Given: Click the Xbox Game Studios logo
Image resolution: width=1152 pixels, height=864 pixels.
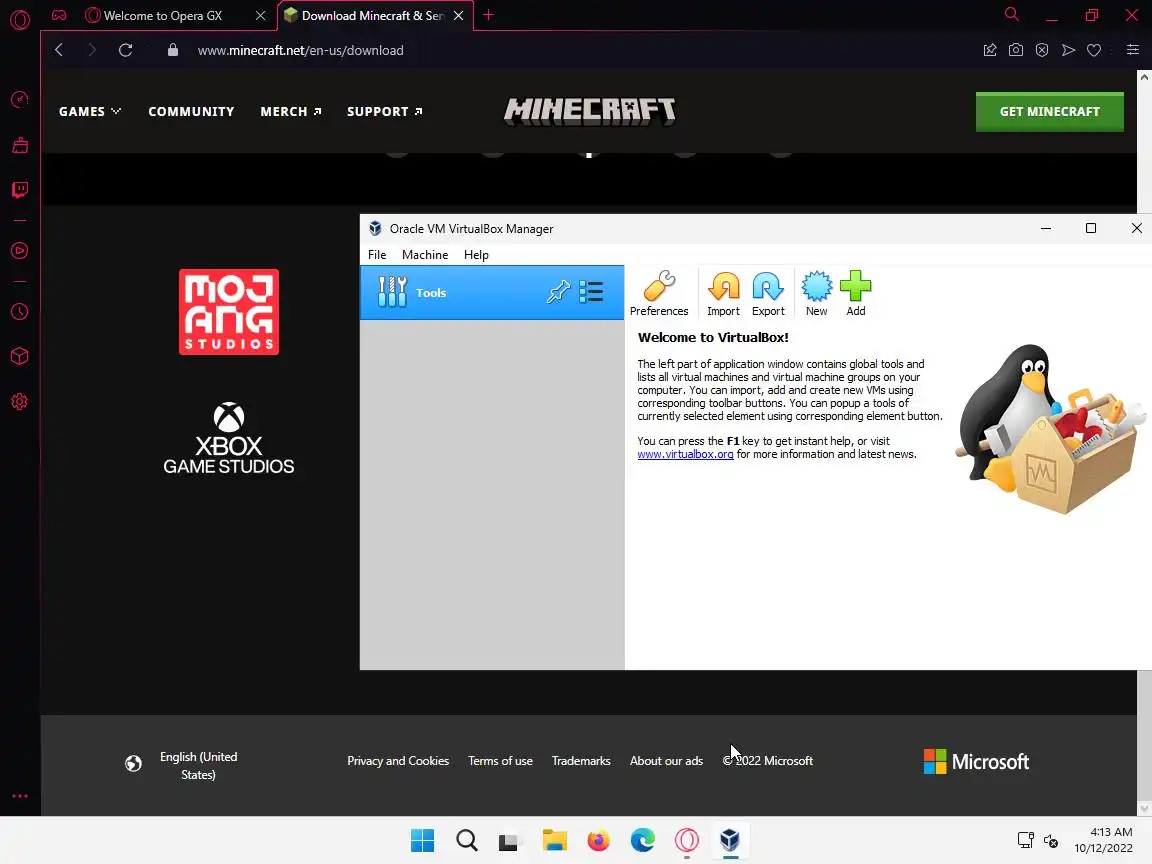Looking at the screenshot, I should coord(228,438).
